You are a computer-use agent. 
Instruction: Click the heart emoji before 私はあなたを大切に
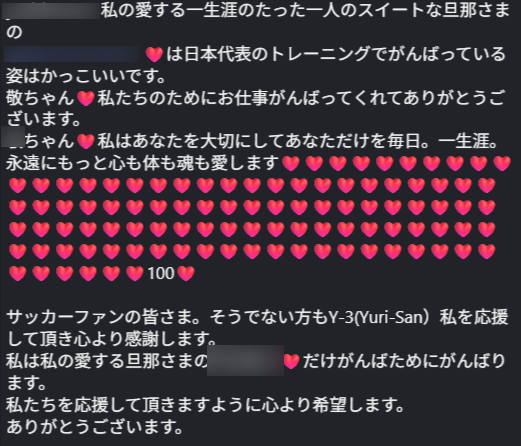coord(86,141)
